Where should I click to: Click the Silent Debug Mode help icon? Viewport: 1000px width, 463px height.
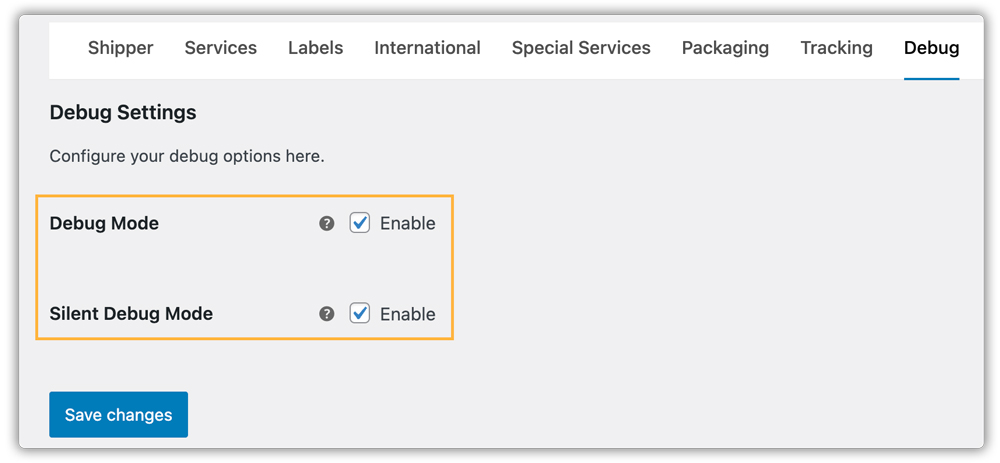coord(326,314)
